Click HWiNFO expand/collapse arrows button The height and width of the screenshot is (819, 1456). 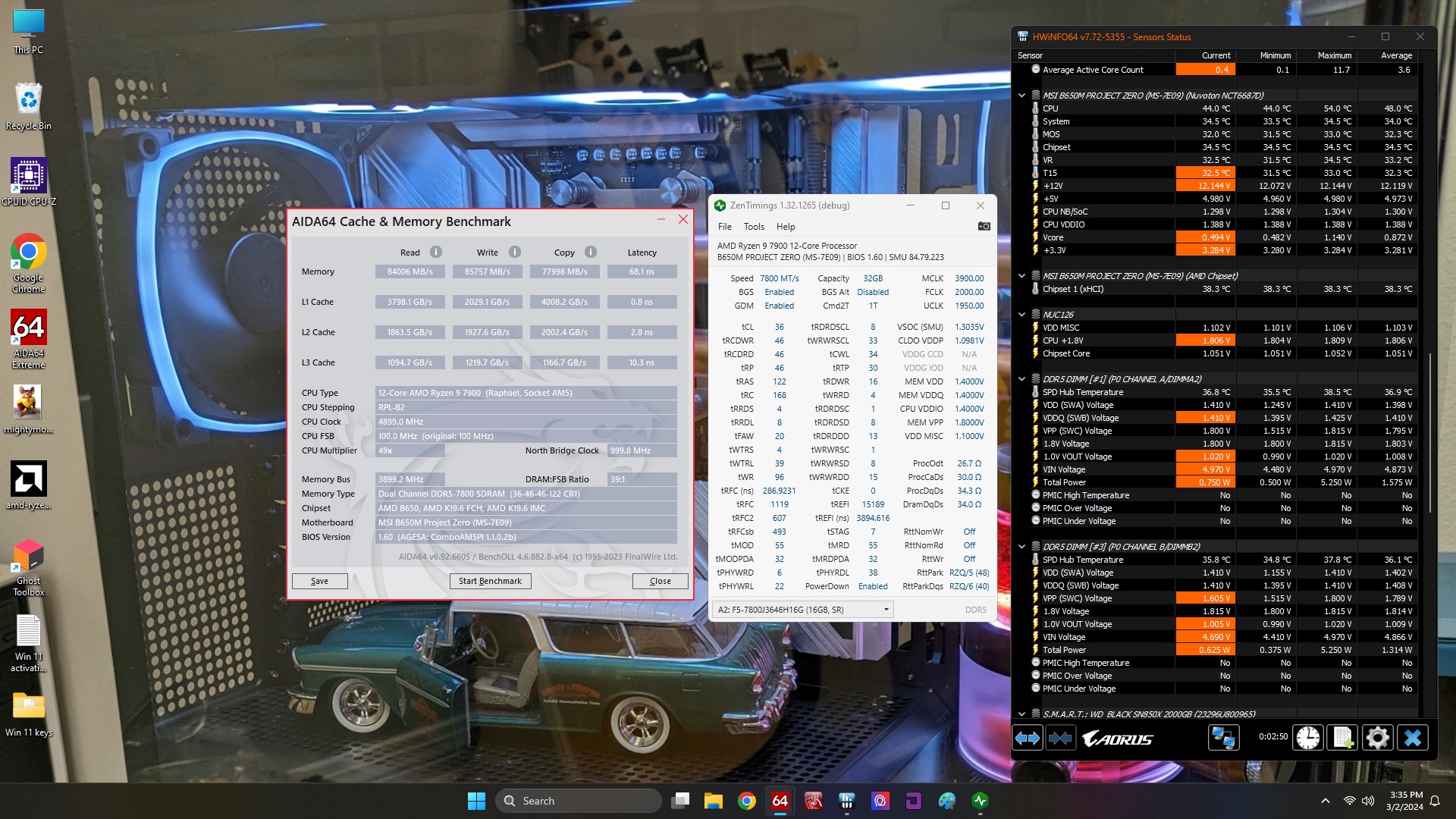1028,737
